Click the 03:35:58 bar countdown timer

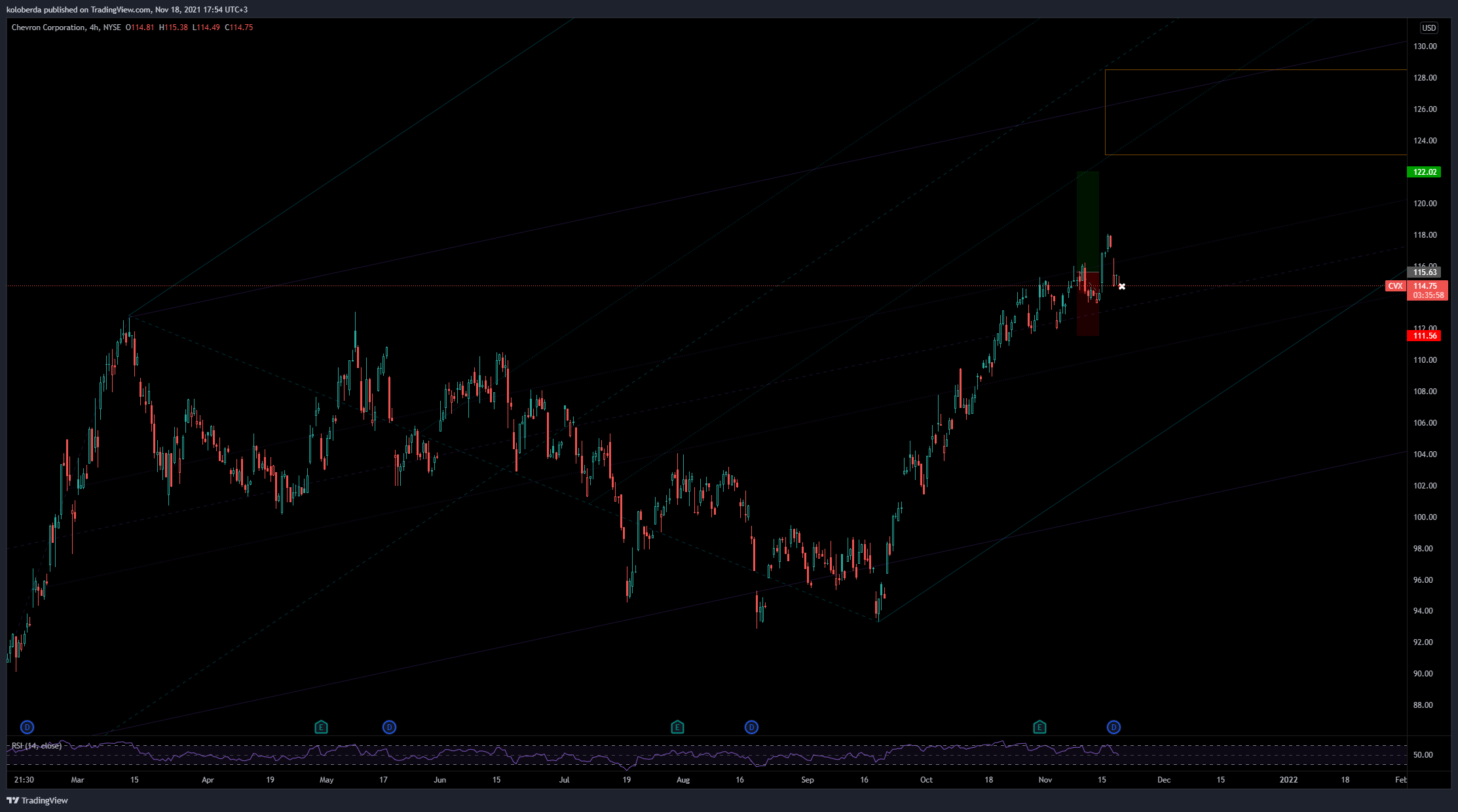[1428, 295]
